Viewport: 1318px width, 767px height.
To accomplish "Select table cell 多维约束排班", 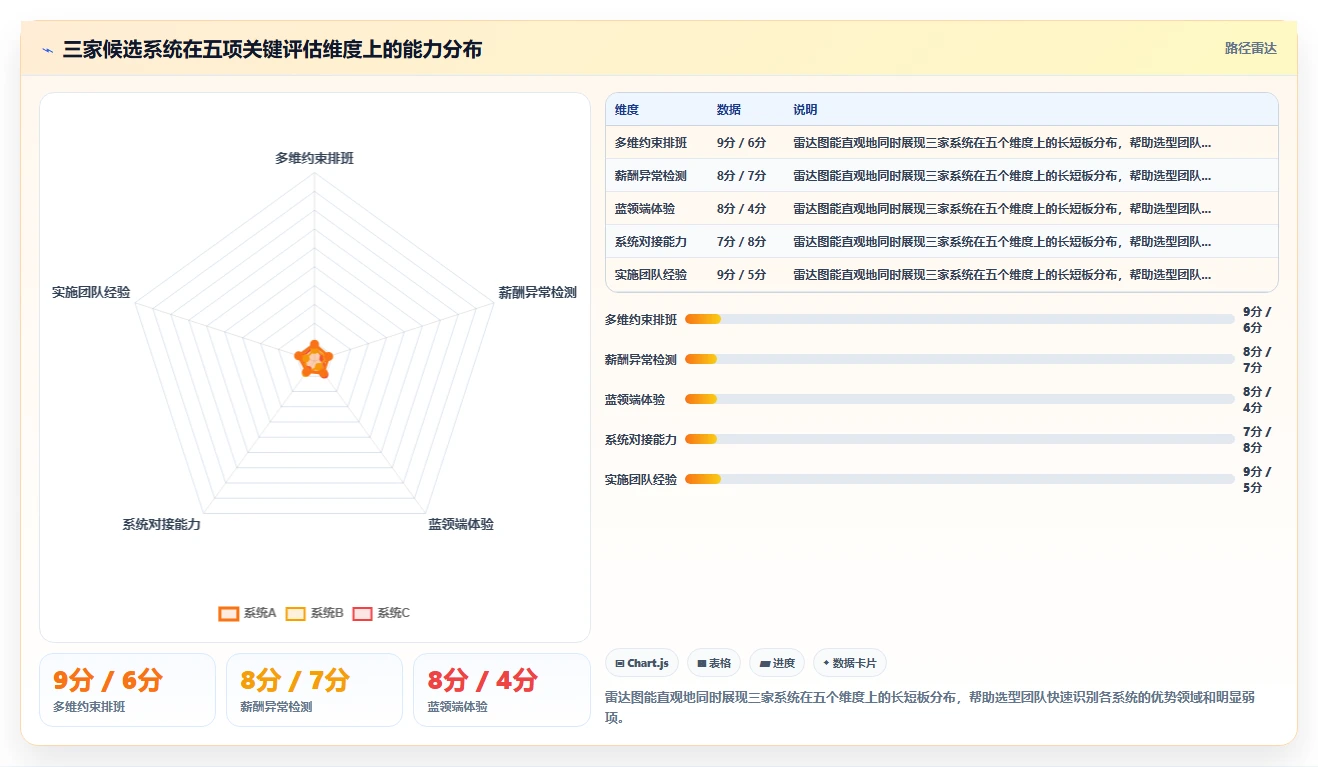I will coord(651,143).
